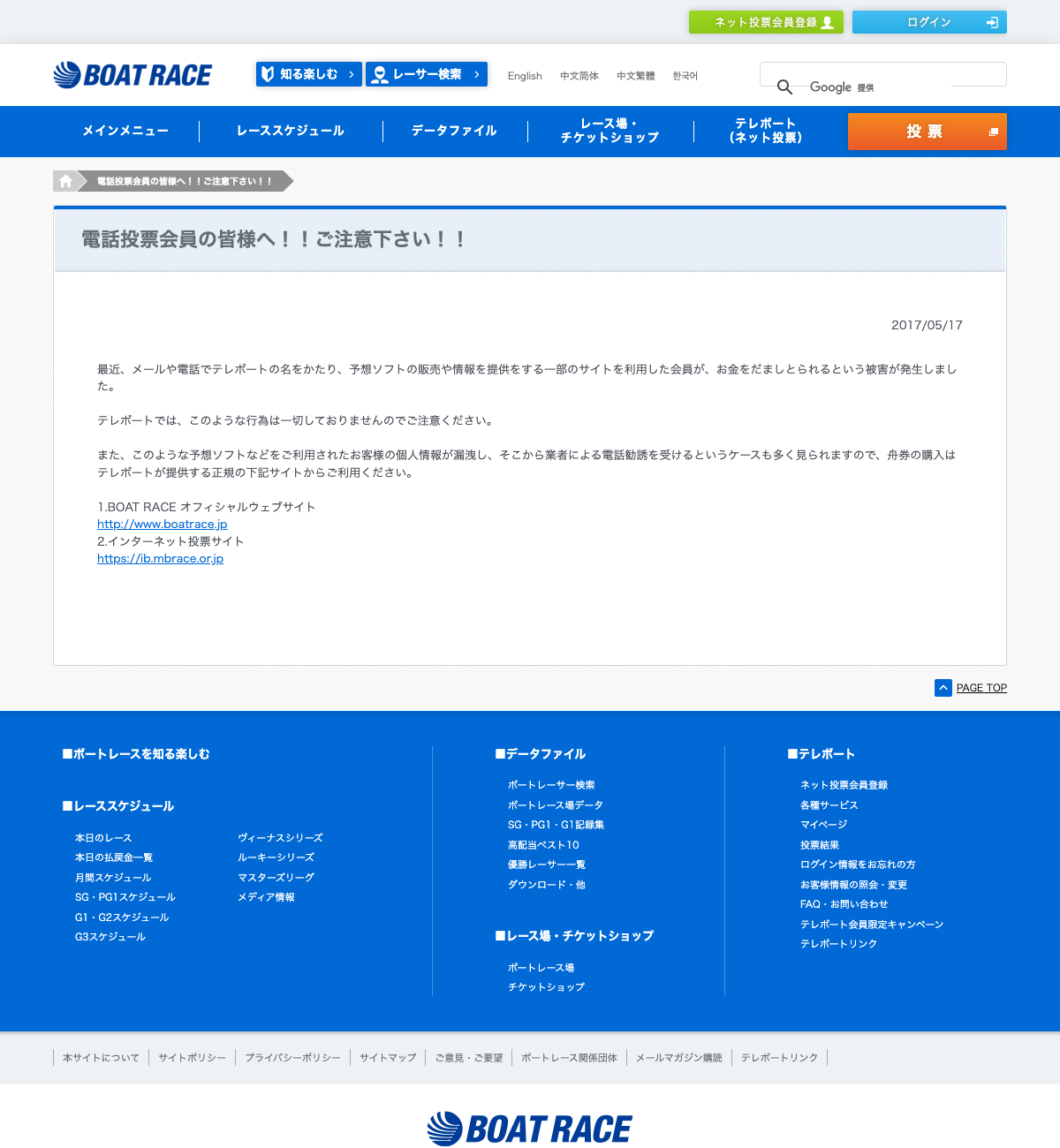Click the home icon in the breadcrumb
This screenshot has height=1148, width=1060.
pyautogui.click(x=65, y=181)
